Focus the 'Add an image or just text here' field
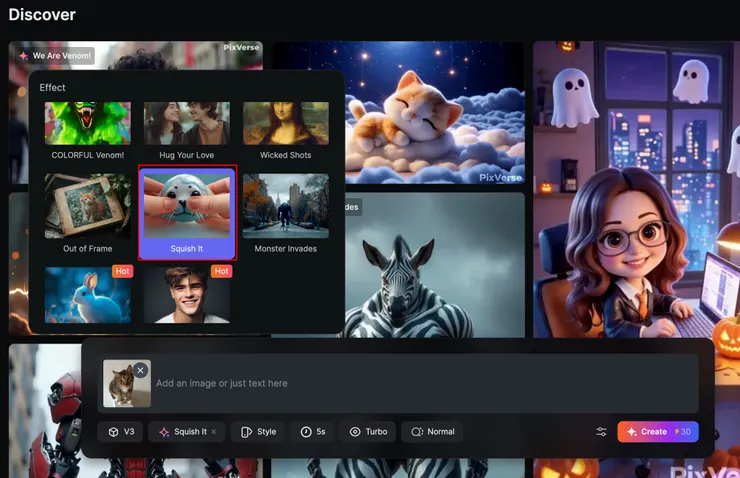 pos(398,384)
